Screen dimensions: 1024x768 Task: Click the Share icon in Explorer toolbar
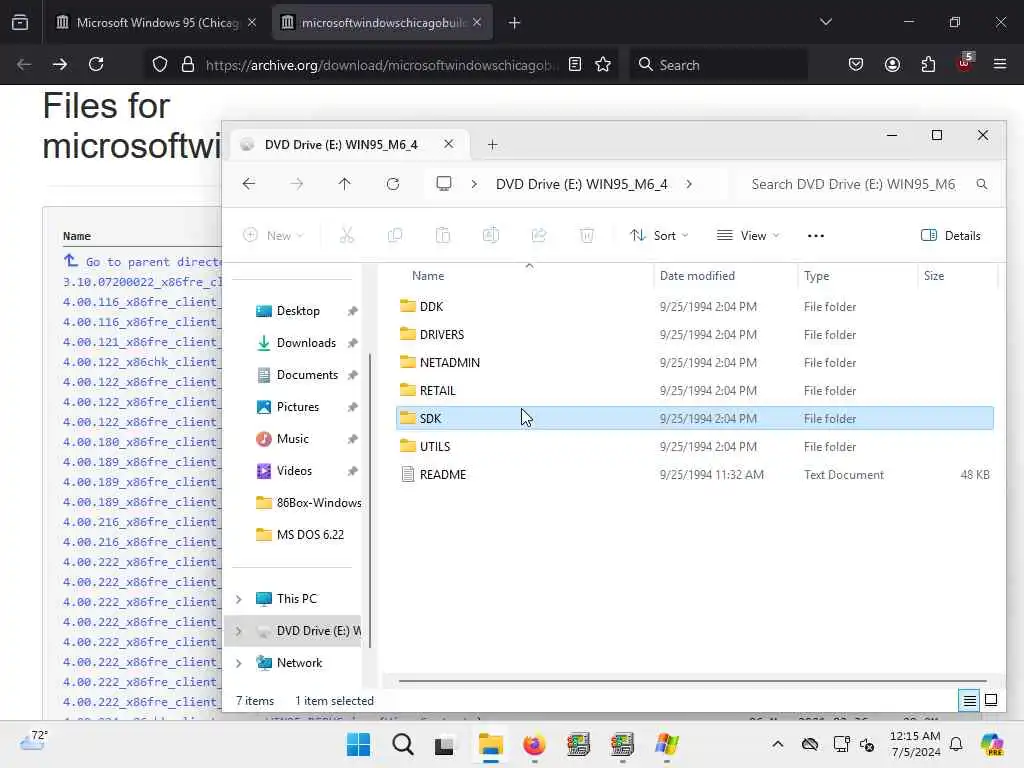tap(539, 235)
